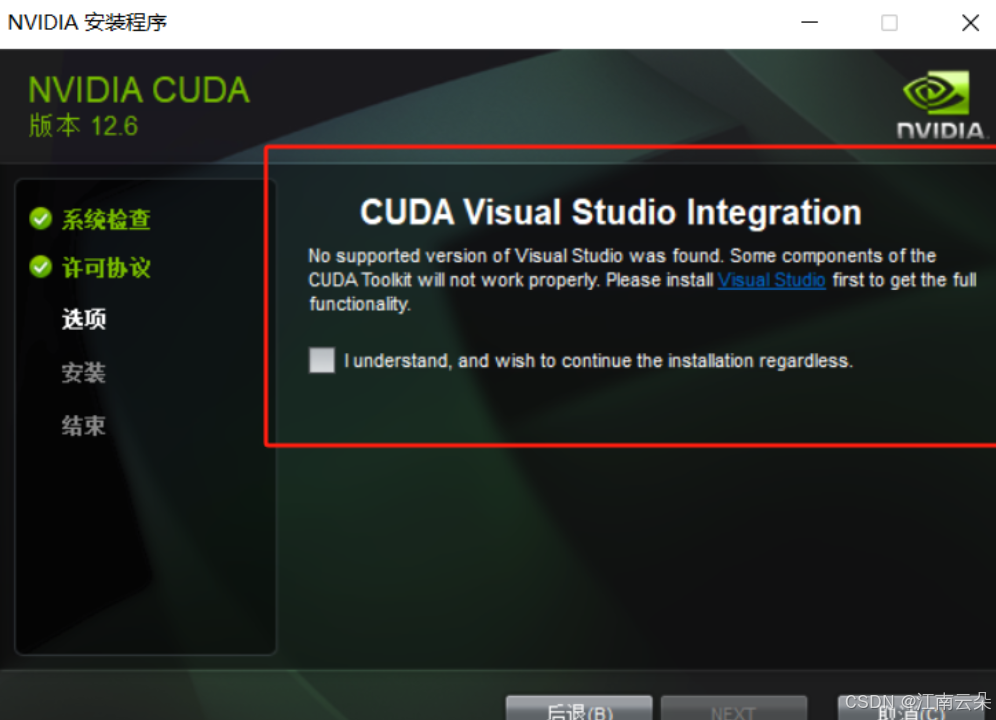
Task: Select the 安装 step in sidebar
Action: coord(84,372)
